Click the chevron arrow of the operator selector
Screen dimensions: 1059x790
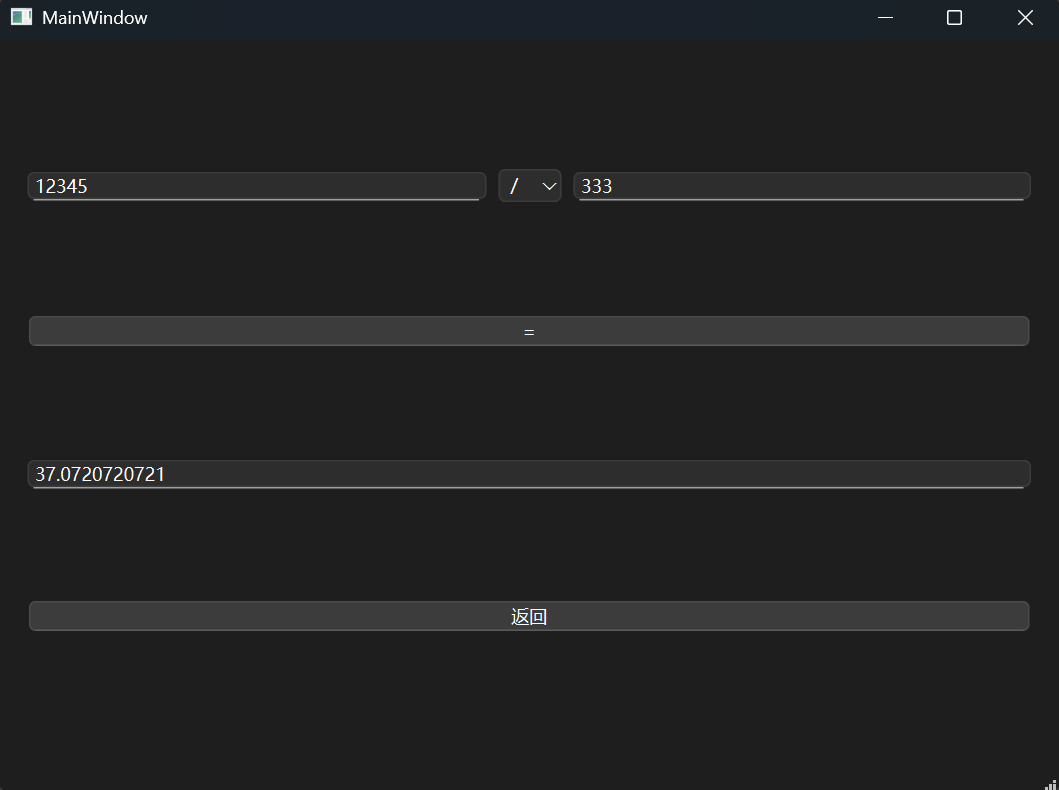pos(549,186)
